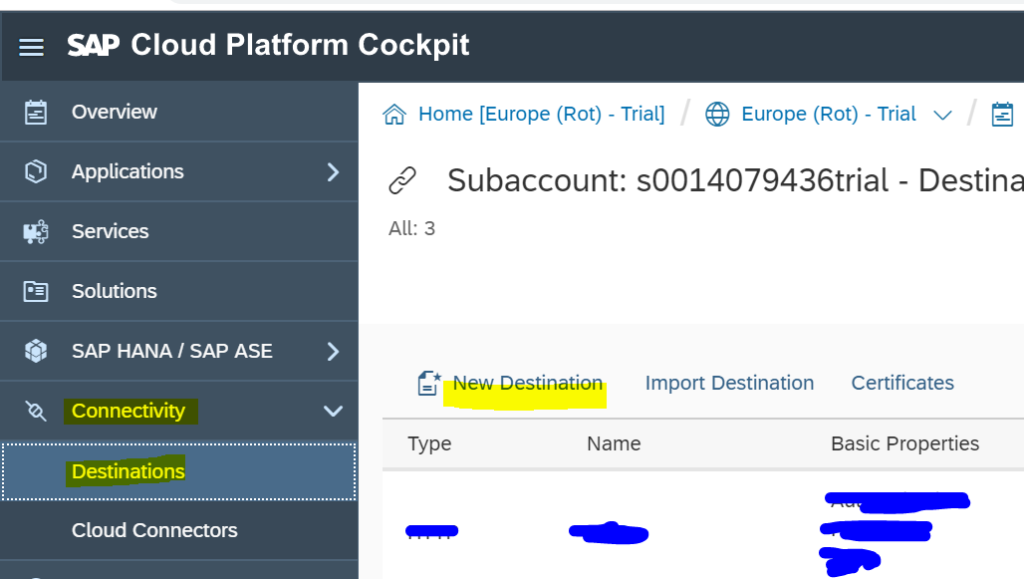Click the subaccount icon at breadcrumb end
Screen dimensions: 1024x579
pyautogui.click(x=1002, y=114)
